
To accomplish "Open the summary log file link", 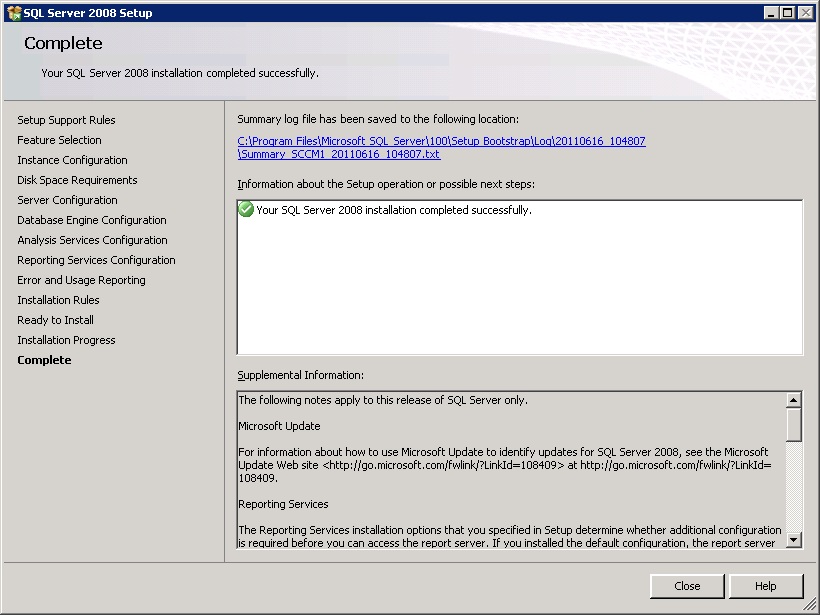I will point(441,147).
